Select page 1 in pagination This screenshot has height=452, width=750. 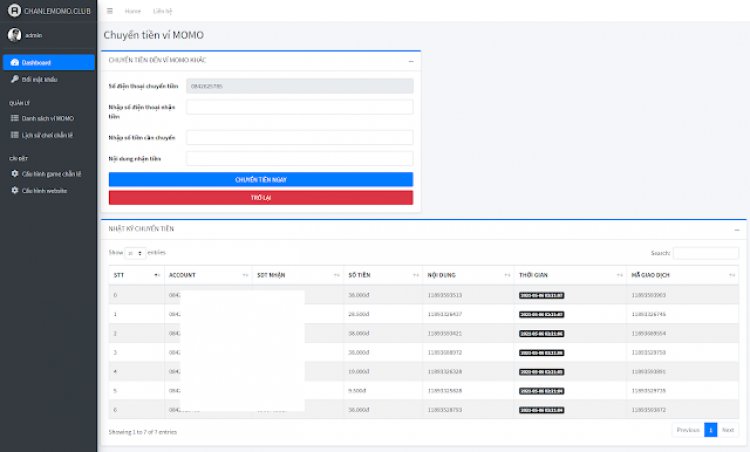point(711,430)
